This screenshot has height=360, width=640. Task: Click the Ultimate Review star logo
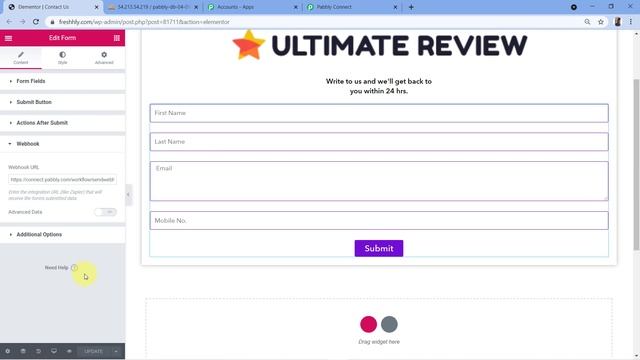pos(249,45)
